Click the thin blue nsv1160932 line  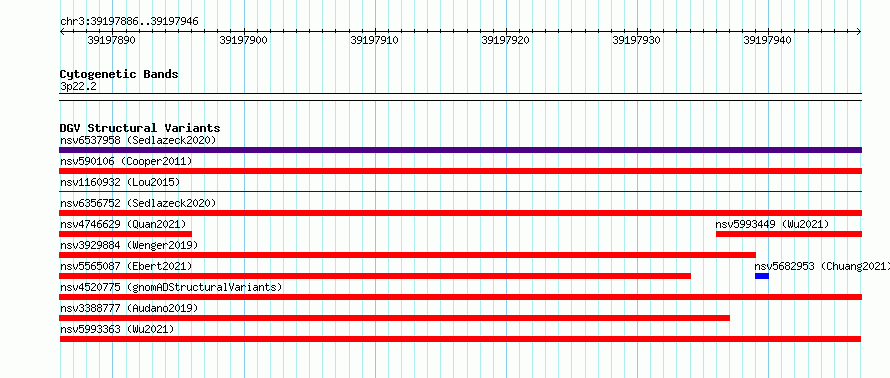[x=460, y=192]
